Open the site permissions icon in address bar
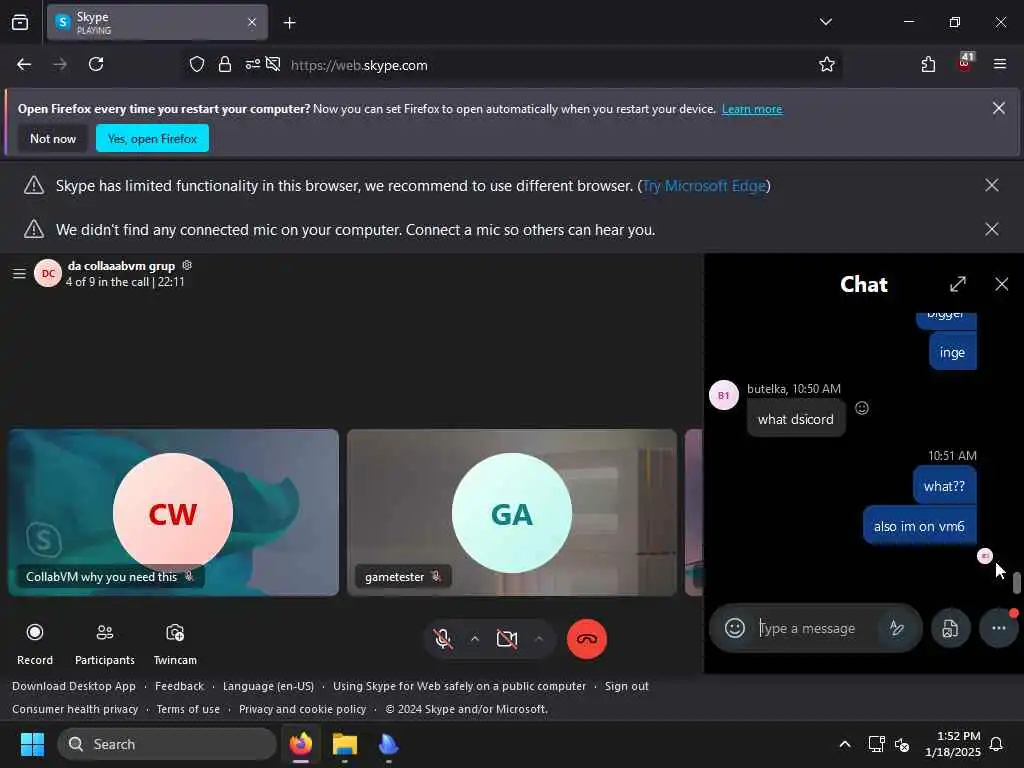 pyautogui.click(x=252, y=64)
